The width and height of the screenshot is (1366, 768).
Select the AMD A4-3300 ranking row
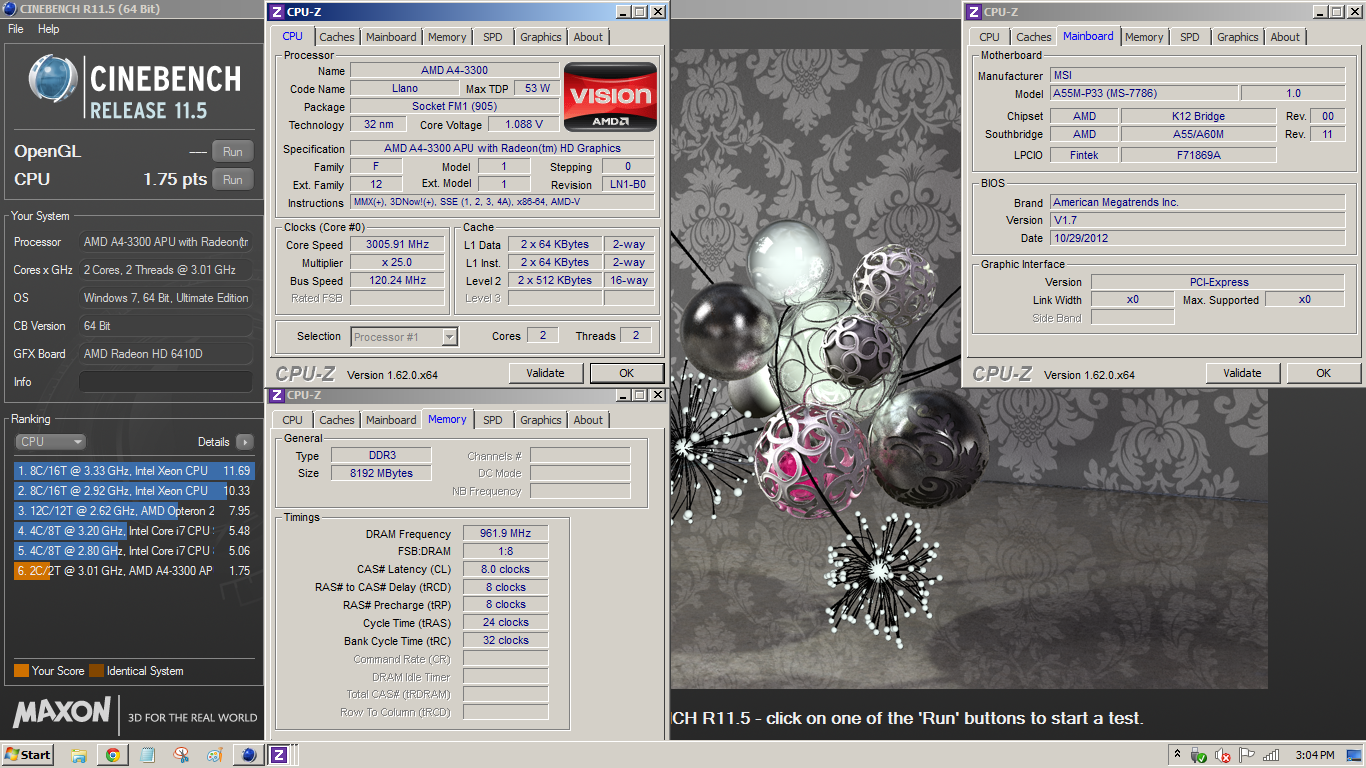pyautogui.click(x=134, y=570)
